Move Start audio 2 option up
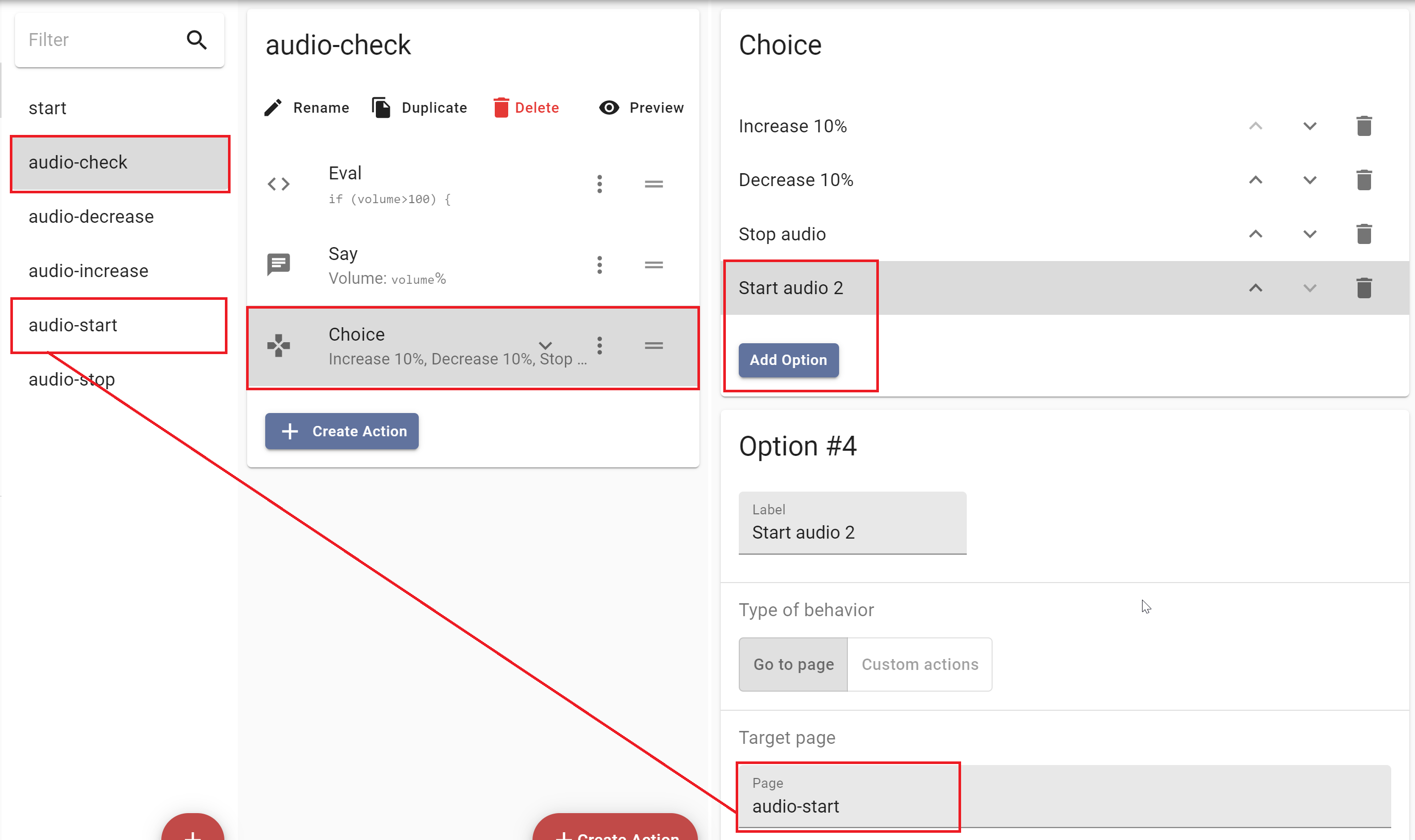This screenshot has height=840, width=1415. 1255,287
